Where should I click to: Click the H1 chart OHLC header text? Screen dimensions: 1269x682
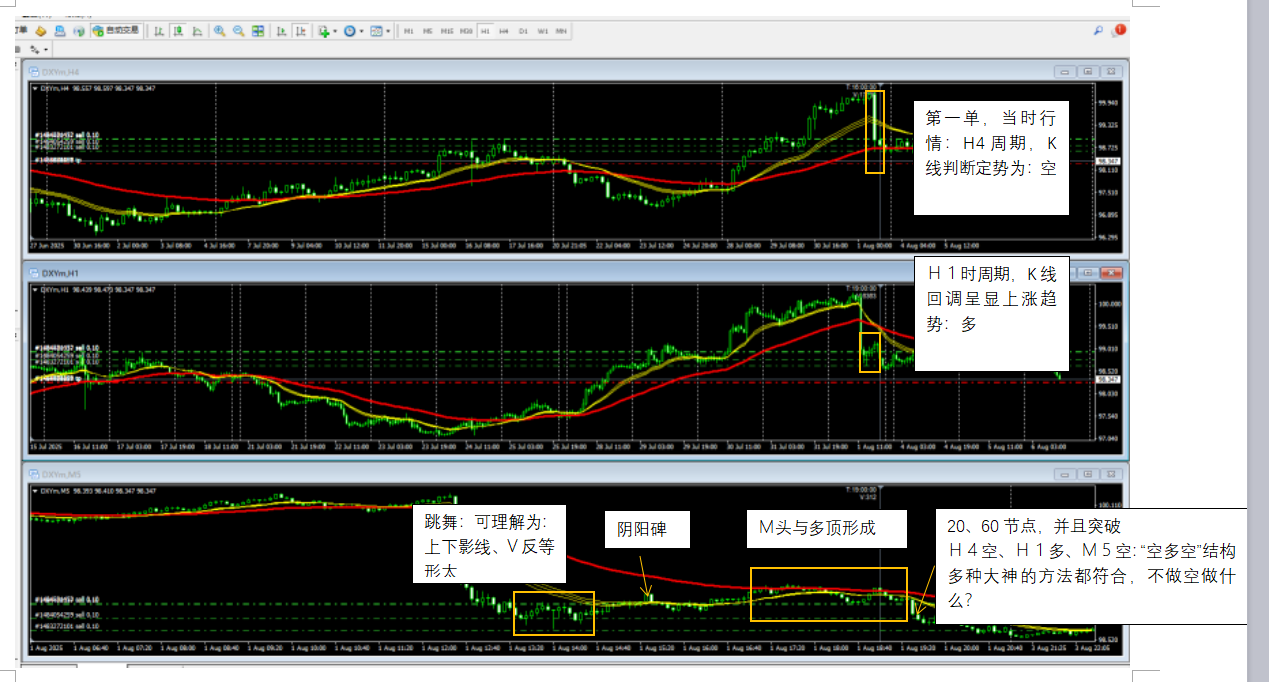click(x=98, y=288)
